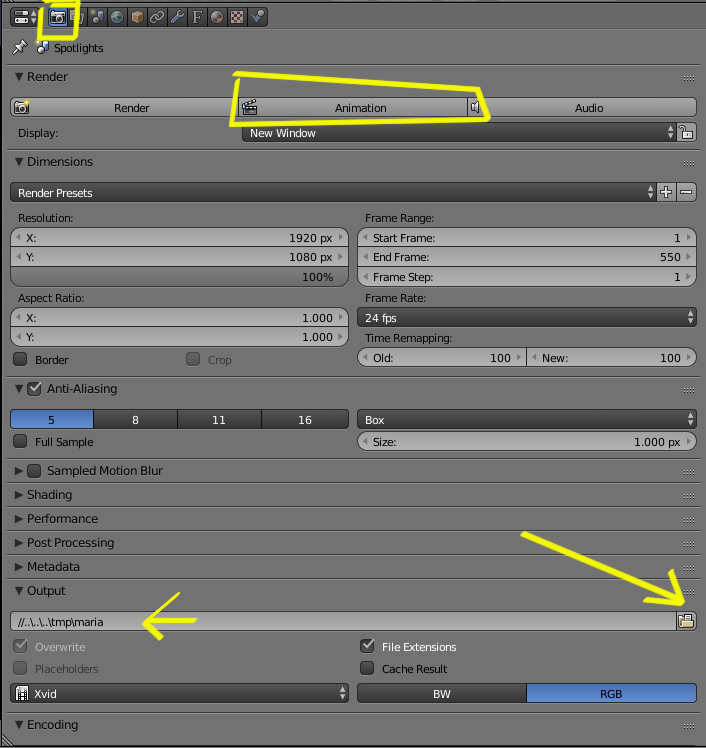Select the Render properties camera tab

click(58, 17)
